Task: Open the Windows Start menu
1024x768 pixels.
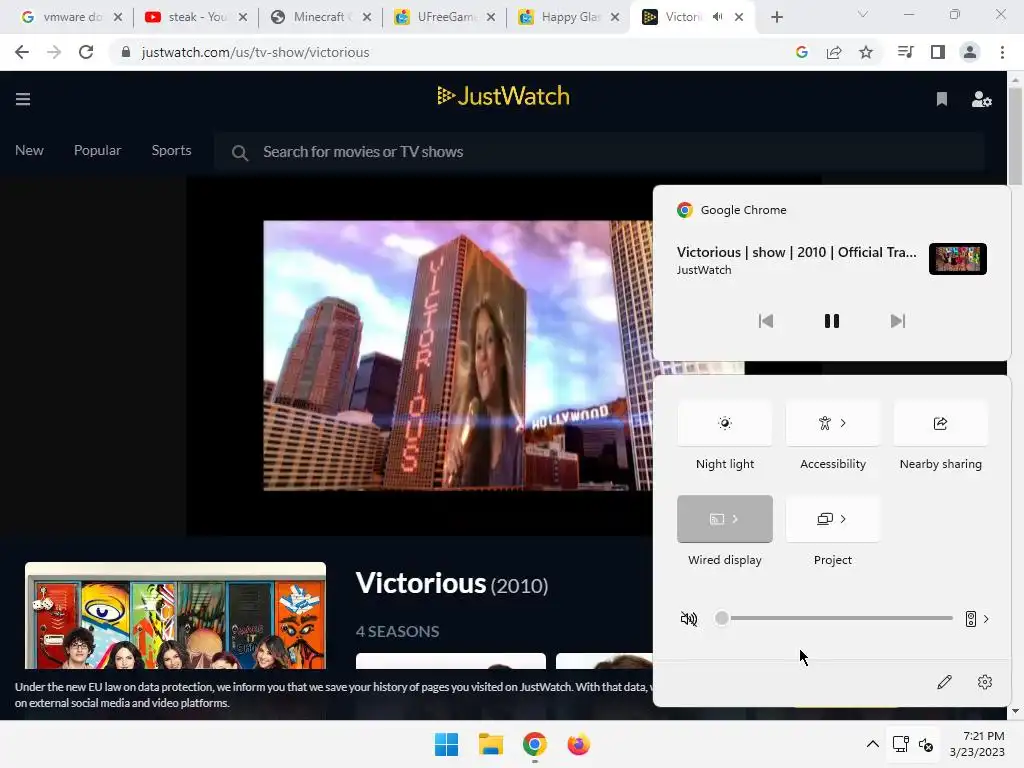Action: pyautogui.click(x=447, y=744)
